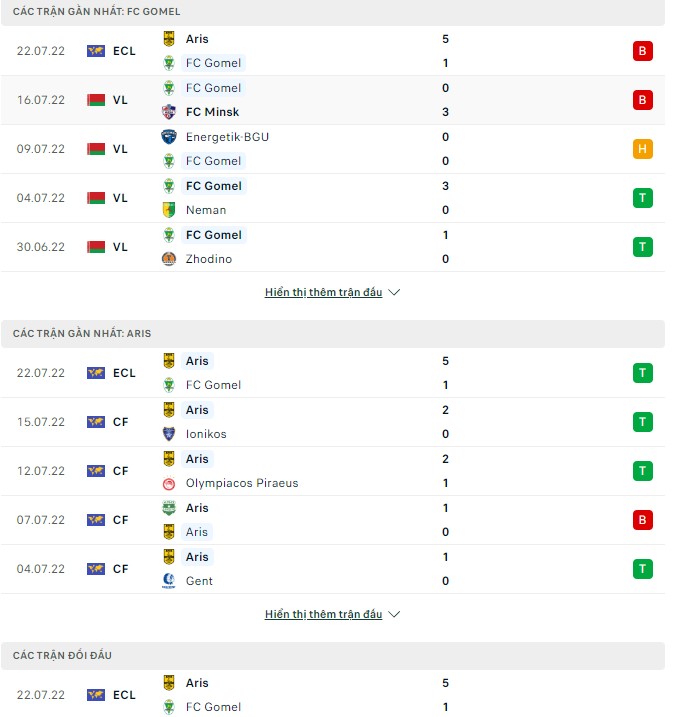Screen dimensions: 676x717
Task: Click the Olympiacos Piraeus logo
Action: click(168, 483)
